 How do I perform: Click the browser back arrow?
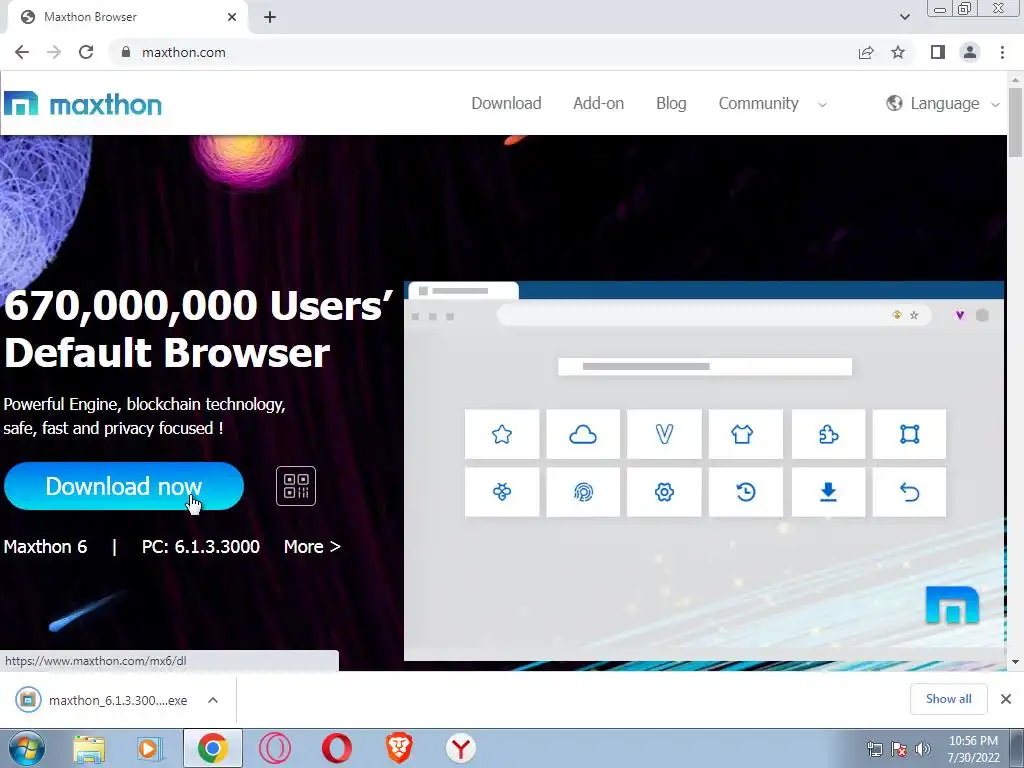(22, 52)
